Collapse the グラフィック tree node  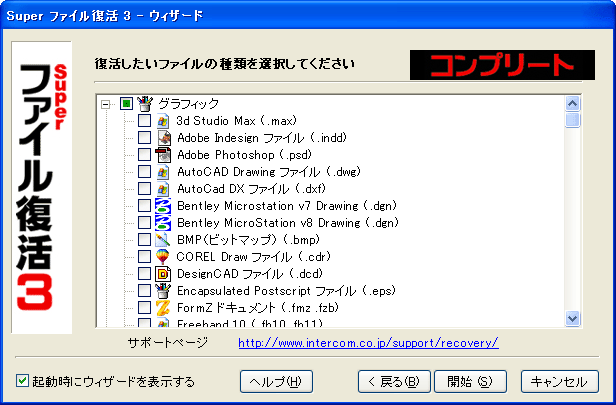(105, 104)
